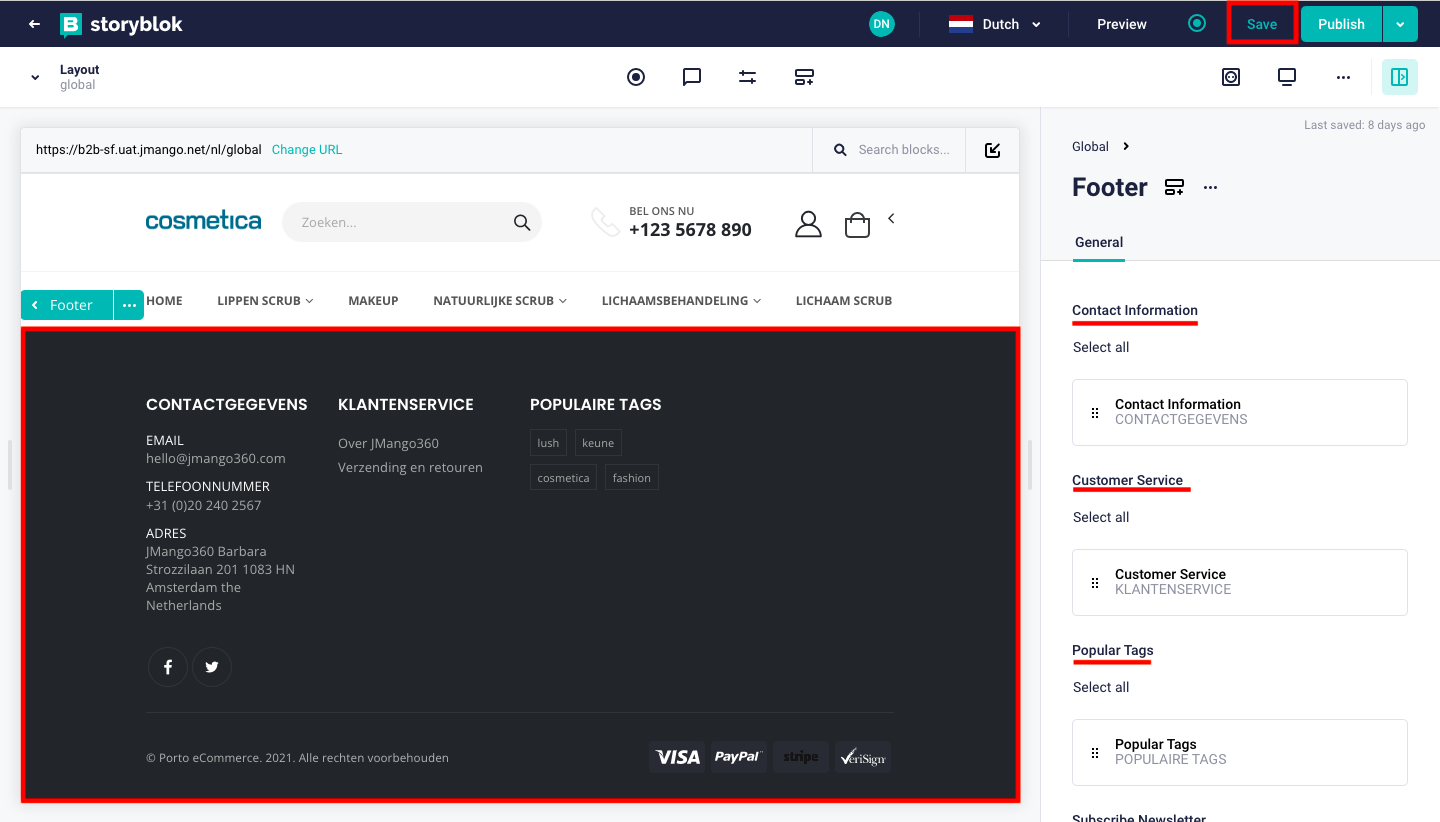
Task: Open the Lippen Scrub menu item
Action: [x=265, y=300]
